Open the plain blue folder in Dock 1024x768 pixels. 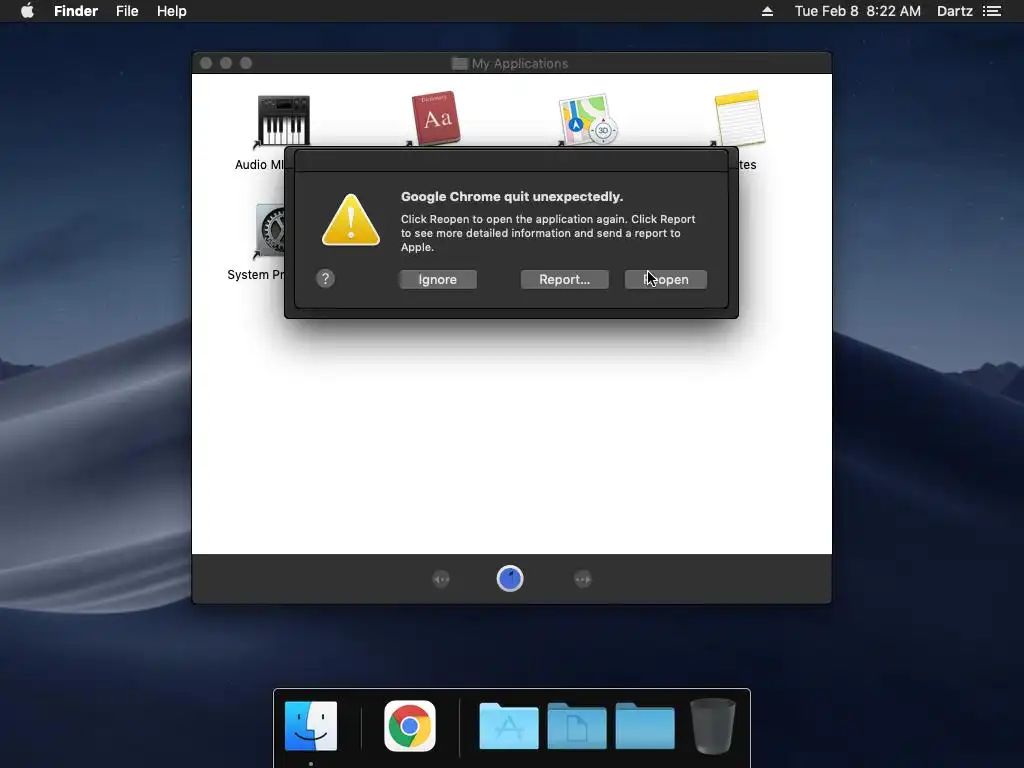(x=645, y=726)
